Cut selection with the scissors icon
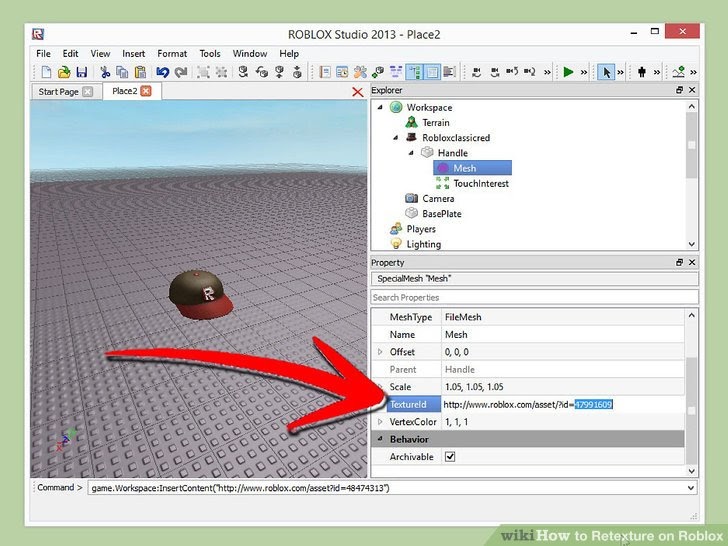Viewport: 728px width, 546px height. (105, 72)
